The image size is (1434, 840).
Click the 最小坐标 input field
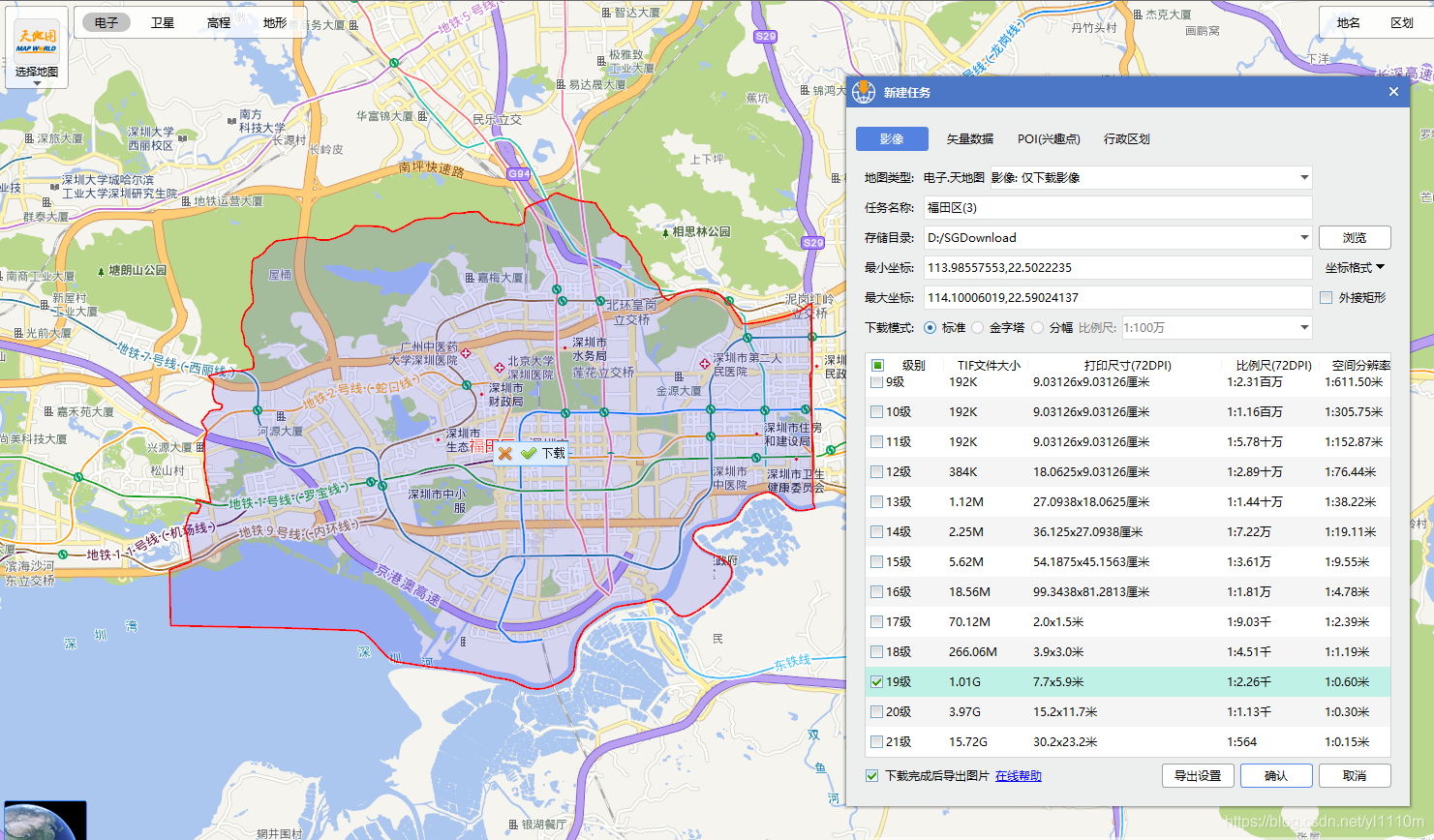(1117, 267)
